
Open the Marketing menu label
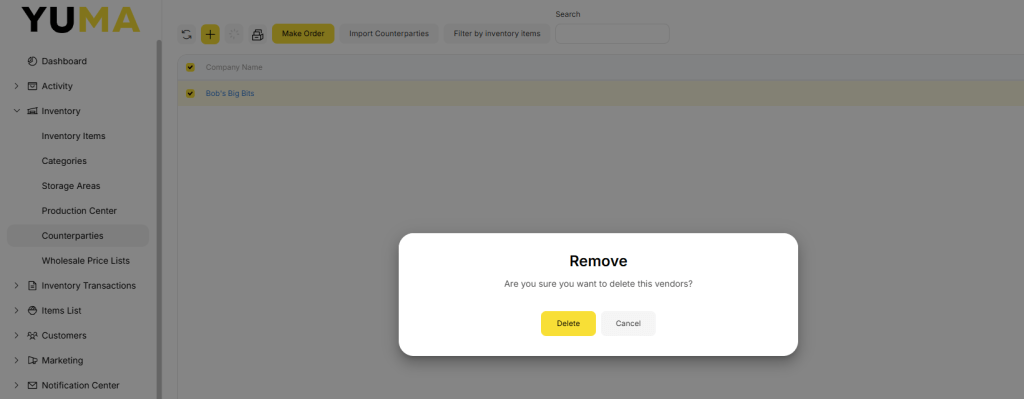point(63,360)
